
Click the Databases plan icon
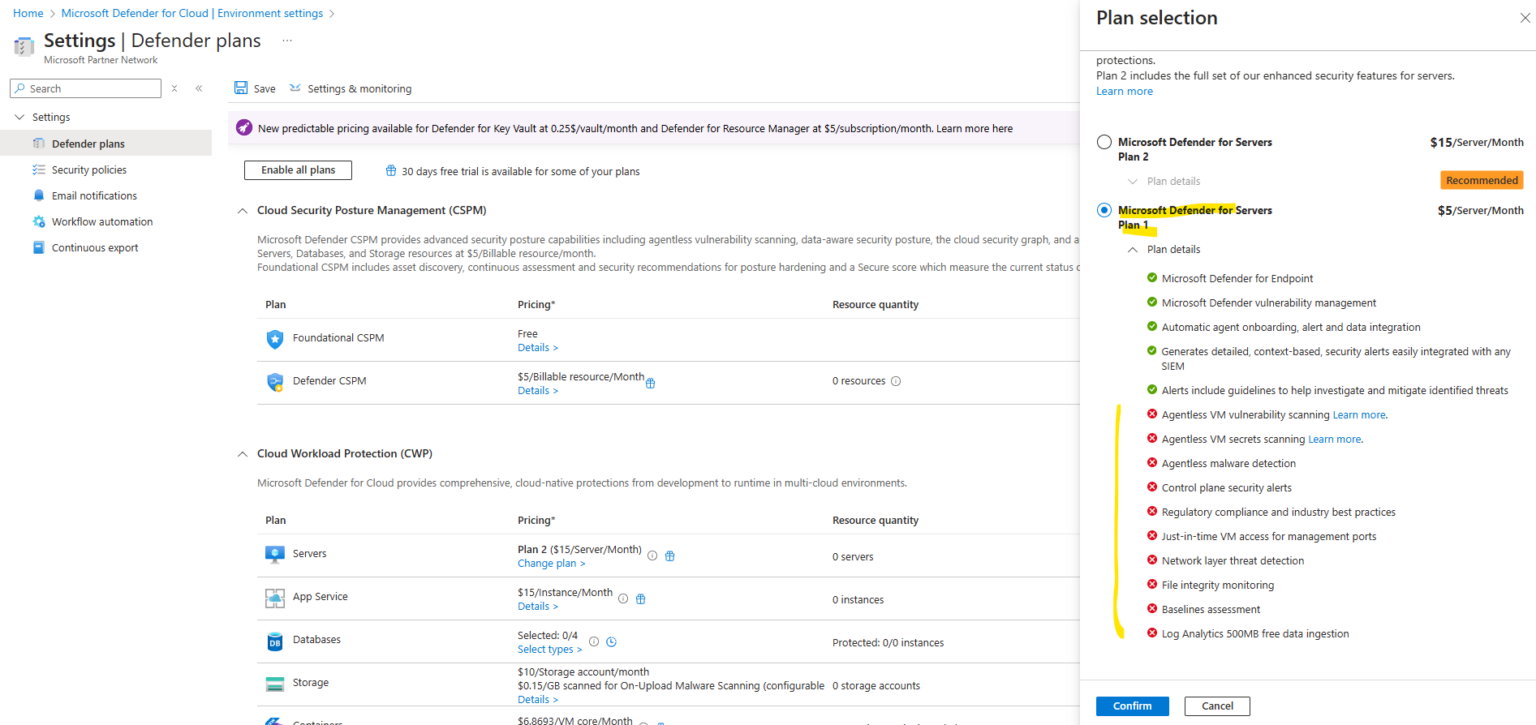(275, 640)
